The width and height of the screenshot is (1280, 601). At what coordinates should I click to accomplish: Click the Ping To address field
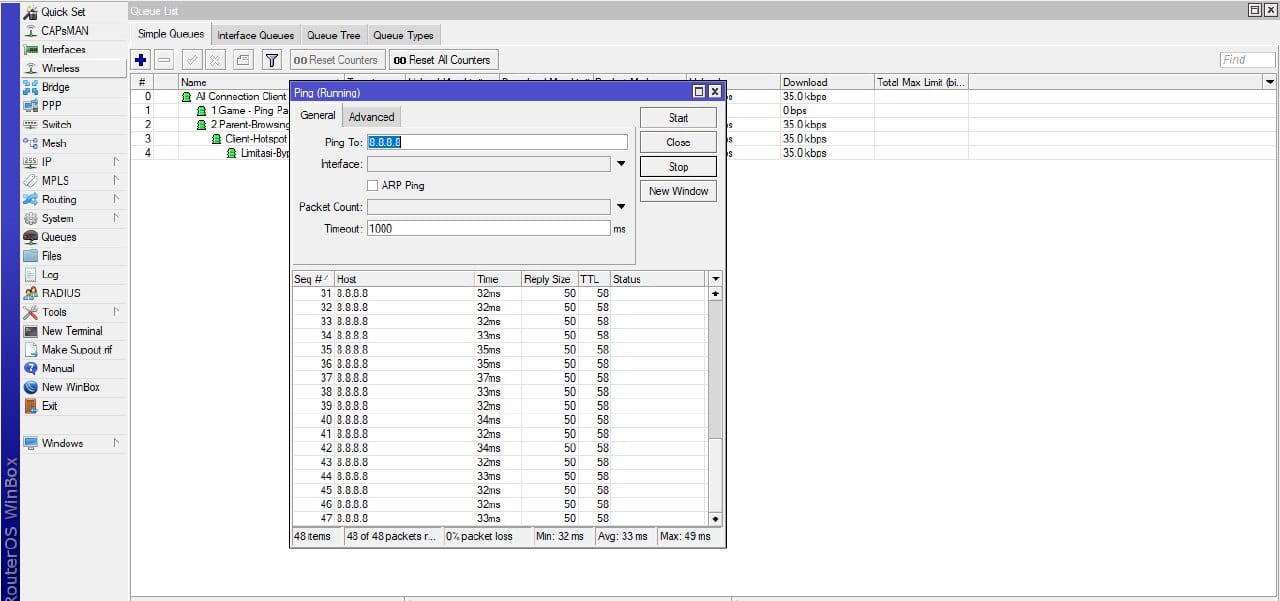[497, 142]
